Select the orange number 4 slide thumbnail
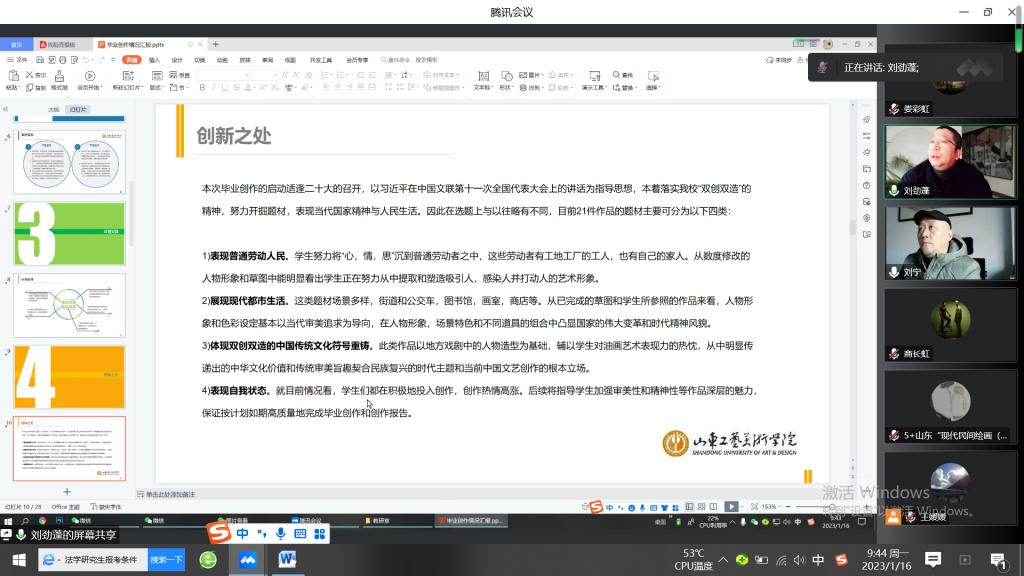Image resolution: width=1024 pixels, height=576 pixels. tap(69, 377)
